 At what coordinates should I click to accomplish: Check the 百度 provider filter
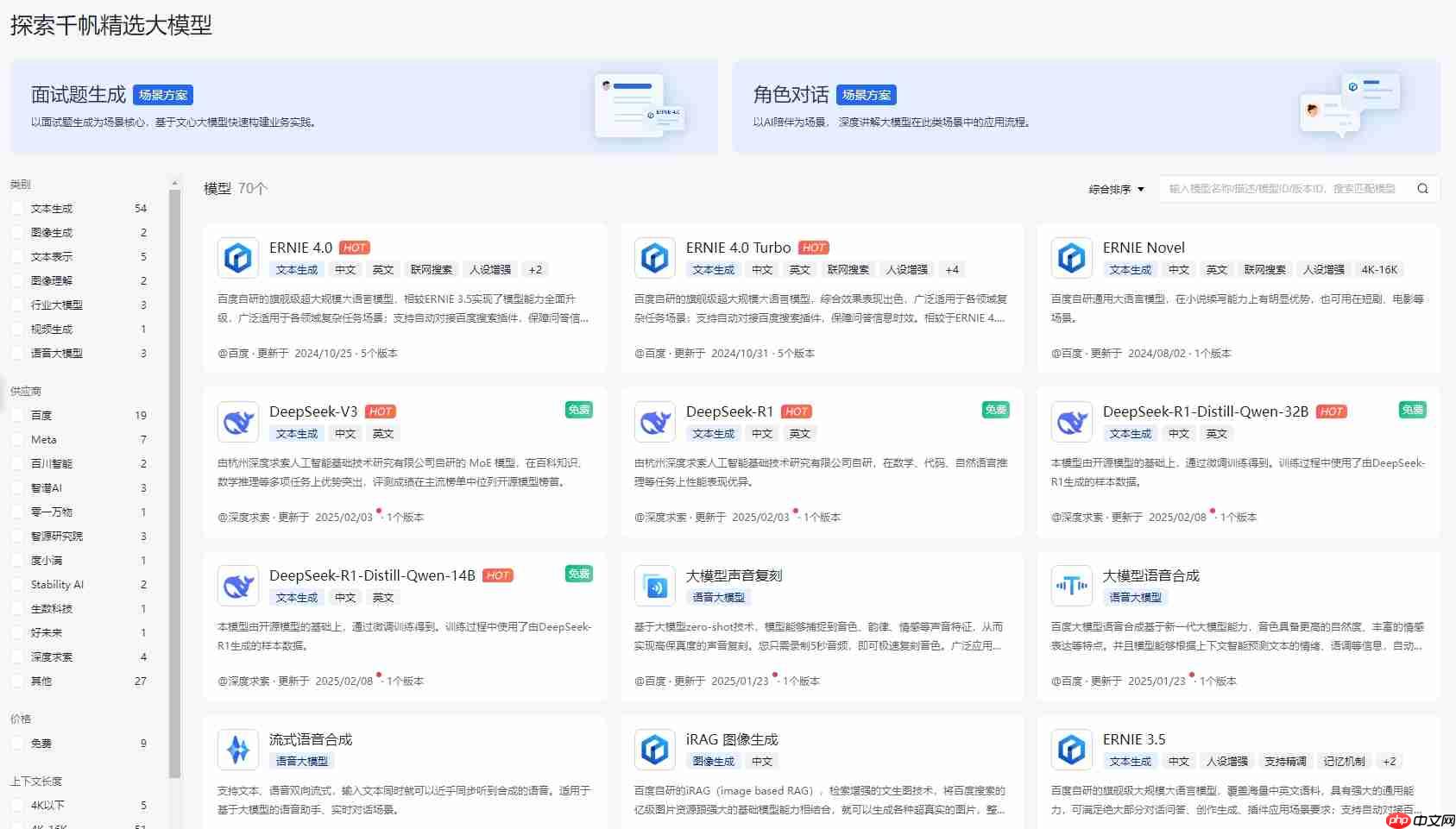(x=17, y=415)
